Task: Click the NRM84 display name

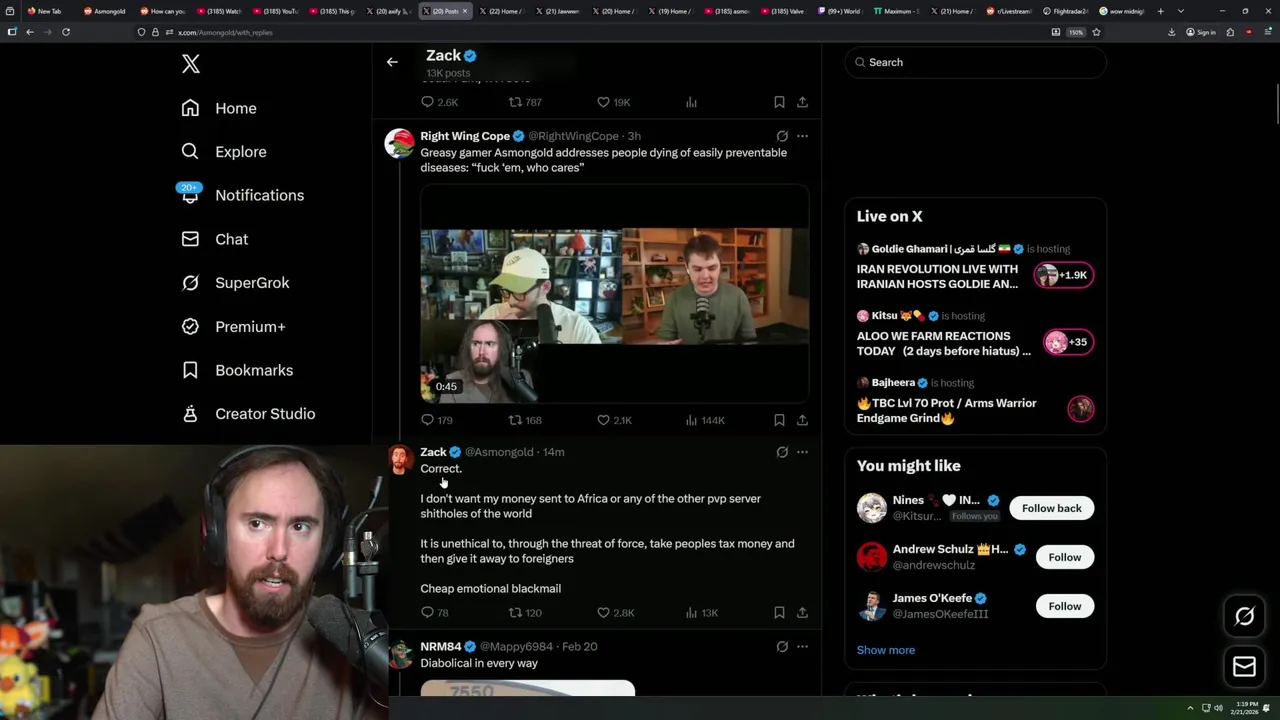Action: tap(441, 647)
